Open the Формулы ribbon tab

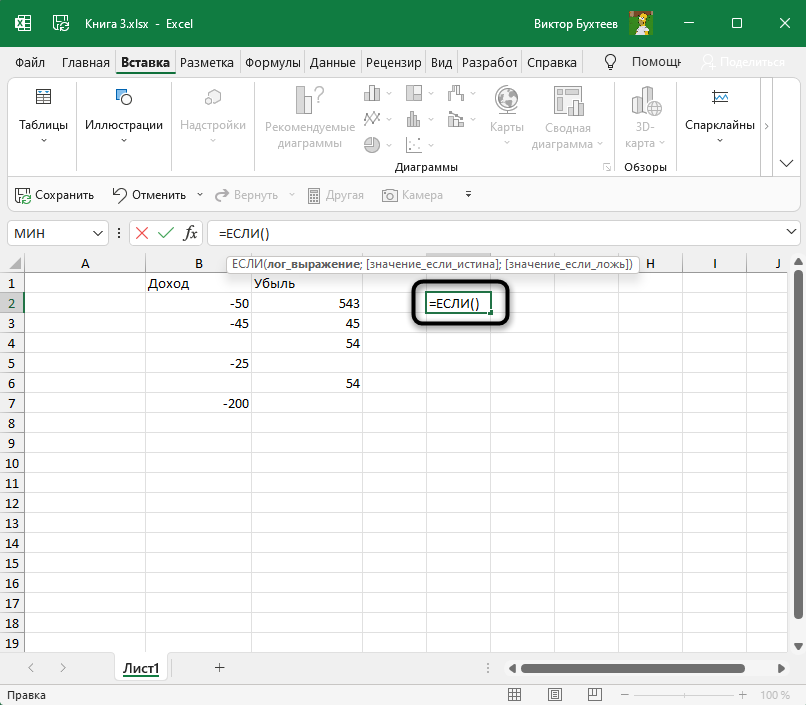(x=273, y=62)
